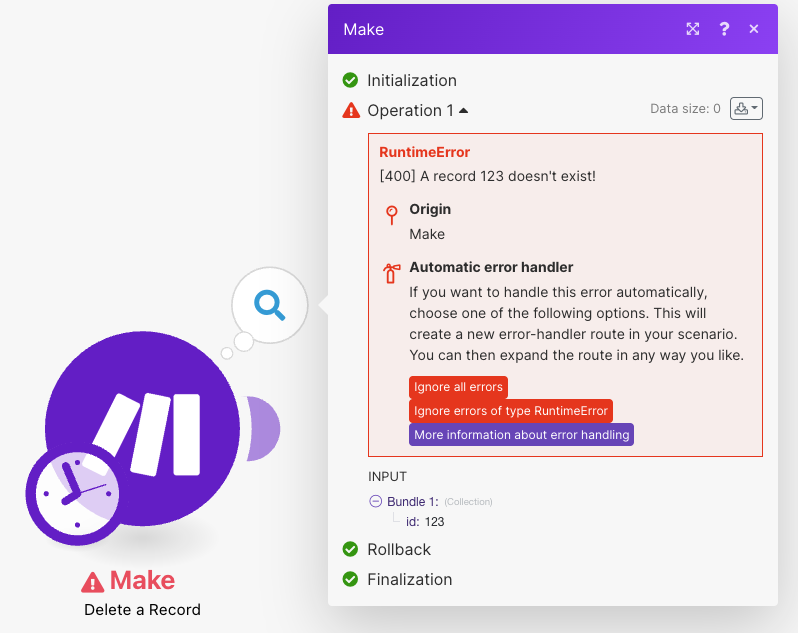798x633 pixels.
Task: Click the 'id: 123' input value
Action: (x=425, y=522)
